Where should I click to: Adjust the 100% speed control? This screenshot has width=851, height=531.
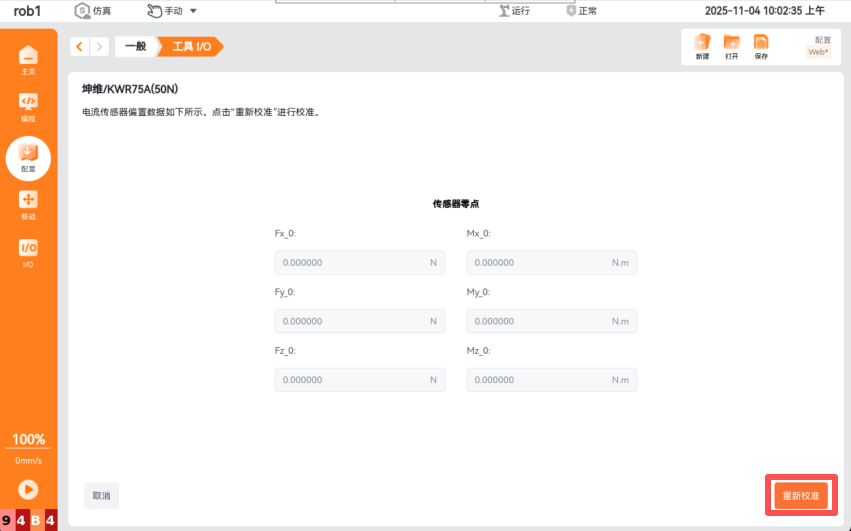[28, 440]
